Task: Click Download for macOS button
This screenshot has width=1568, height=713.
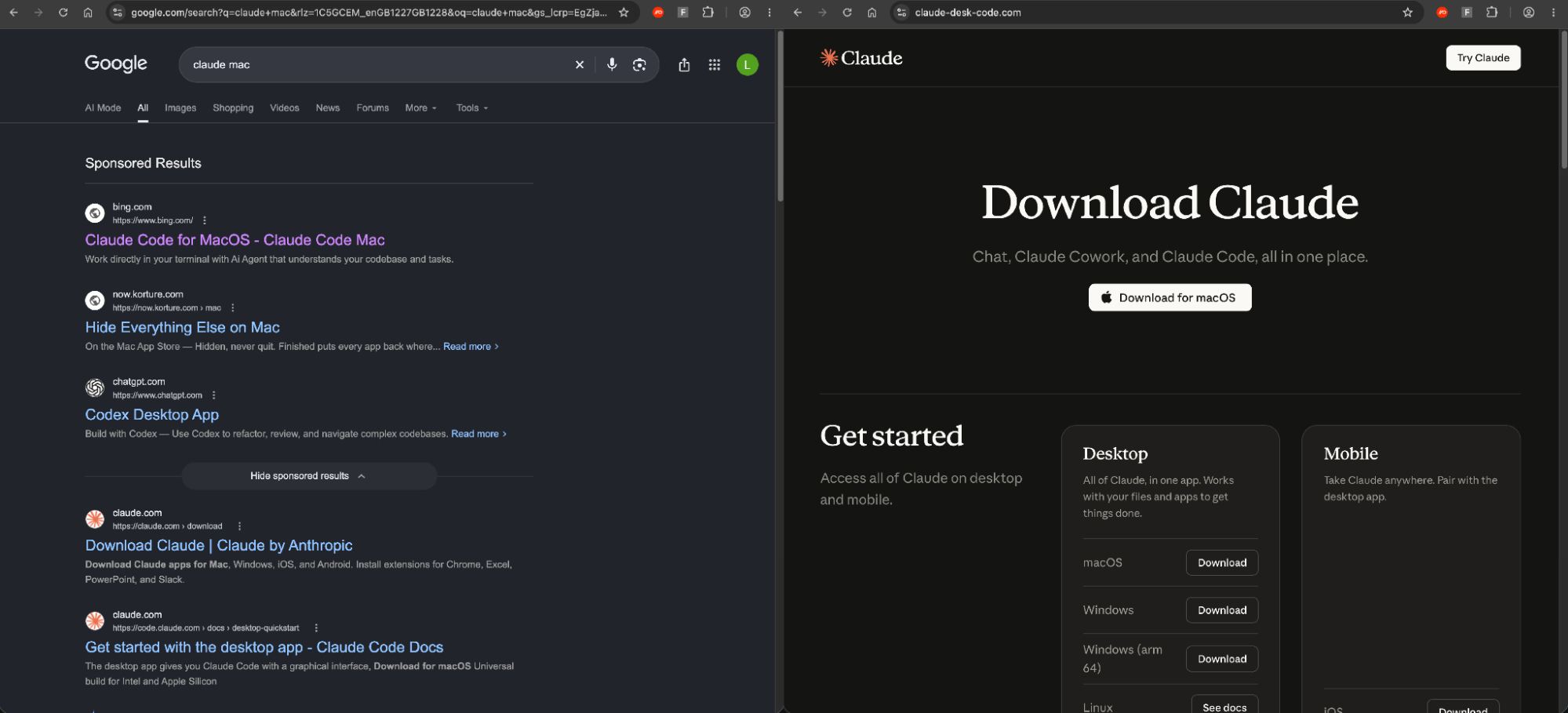Action: click(1170, 297)
